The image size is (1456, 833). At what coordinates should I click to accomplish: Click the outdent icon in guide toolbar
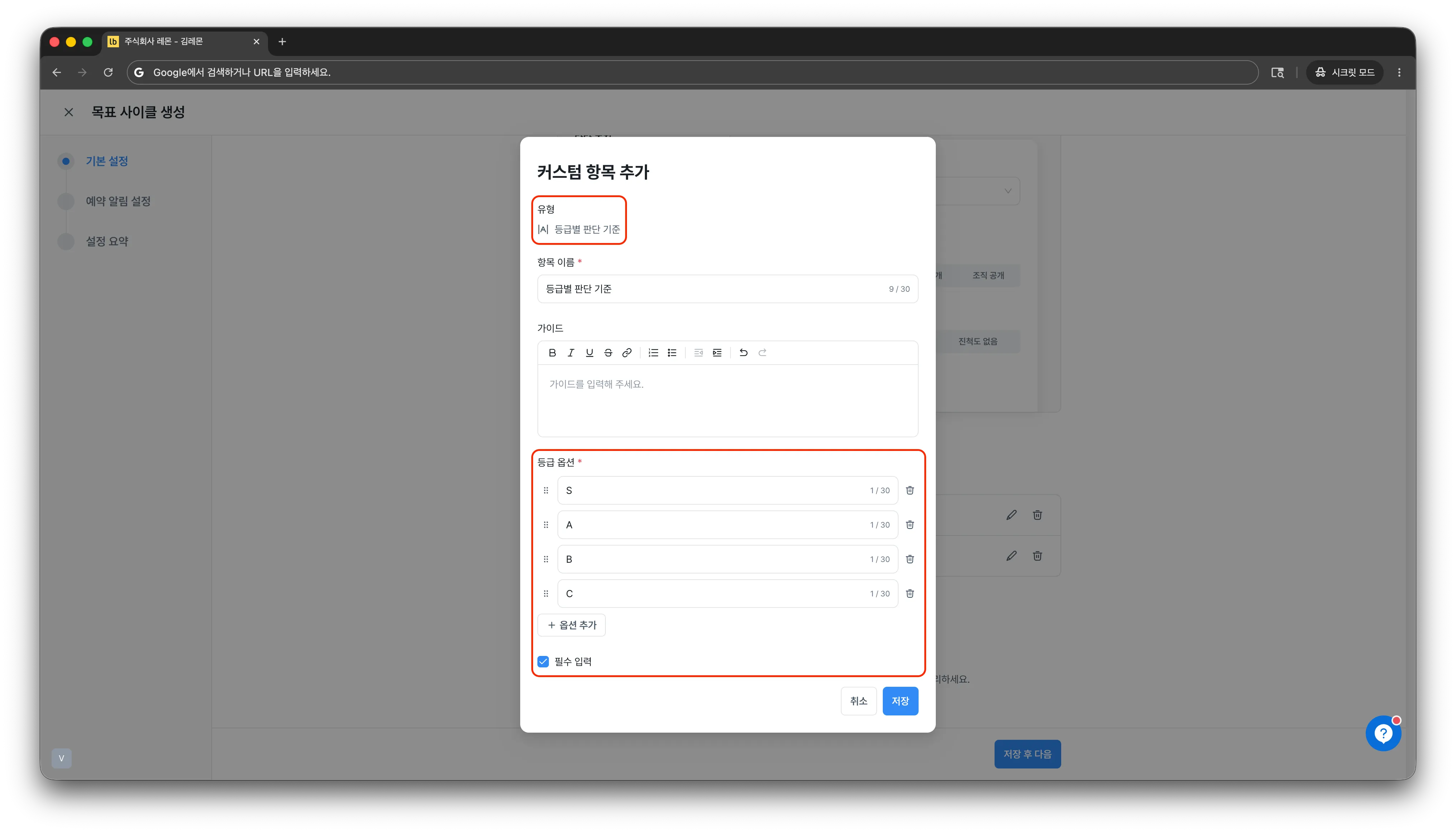tap(698, 352)
